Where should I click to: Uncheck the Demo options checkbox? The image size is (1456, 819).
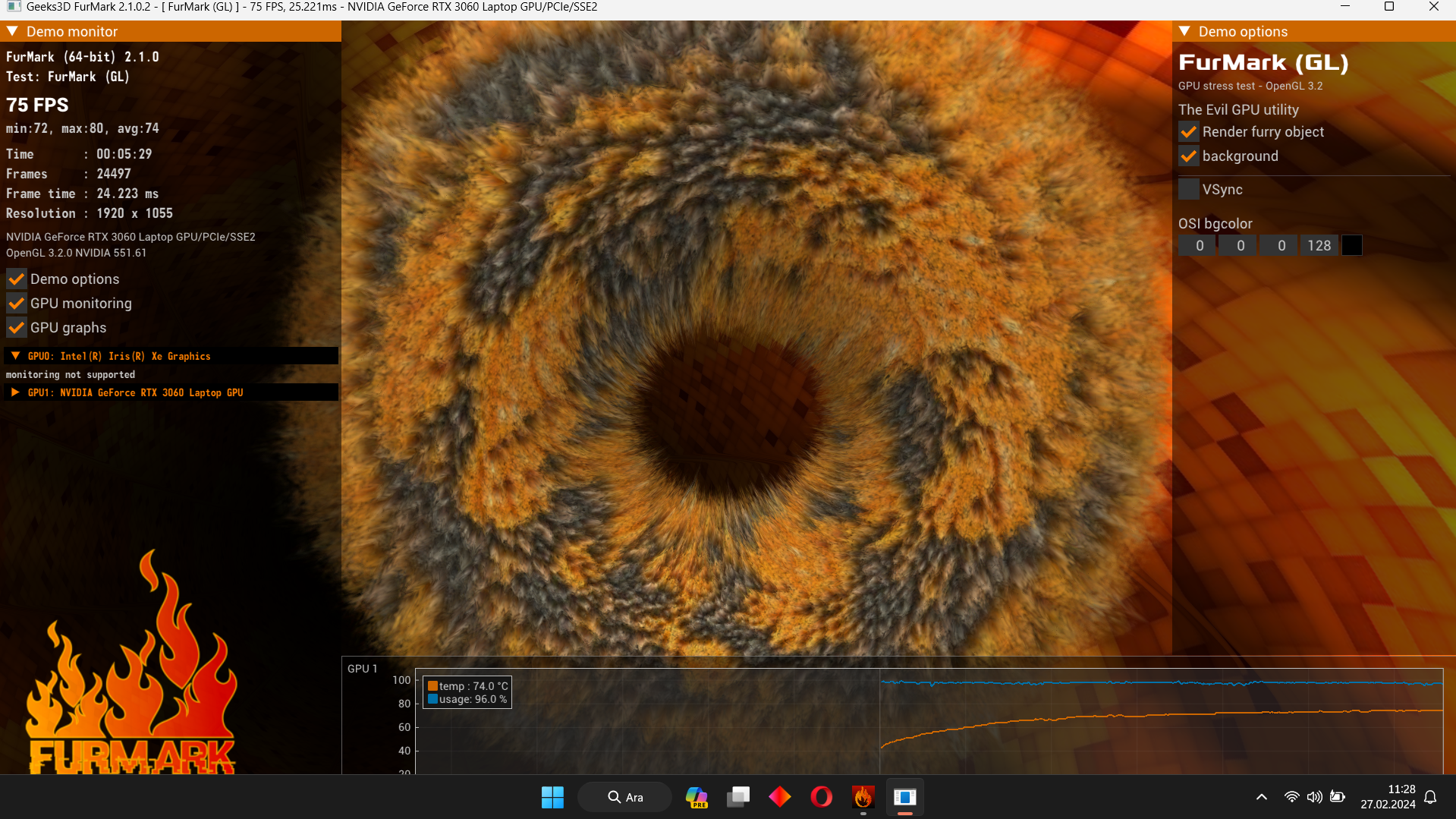pos(17,279)
